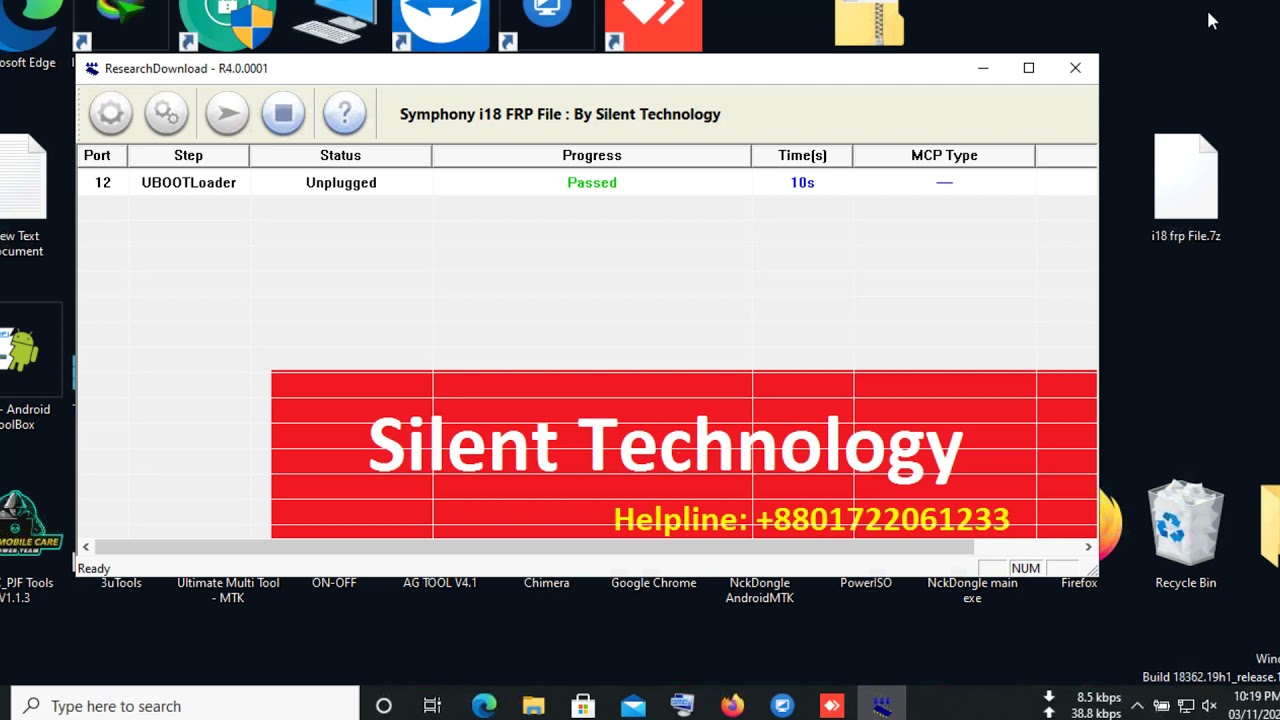Open Firefox from the taskbar
Screen dimensions: 1280x720
(732, 706)
